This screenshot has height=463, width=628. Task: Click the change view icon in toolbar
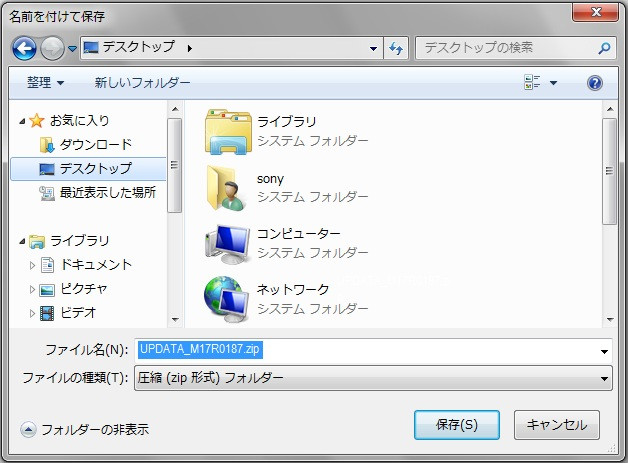coord(532,82)
